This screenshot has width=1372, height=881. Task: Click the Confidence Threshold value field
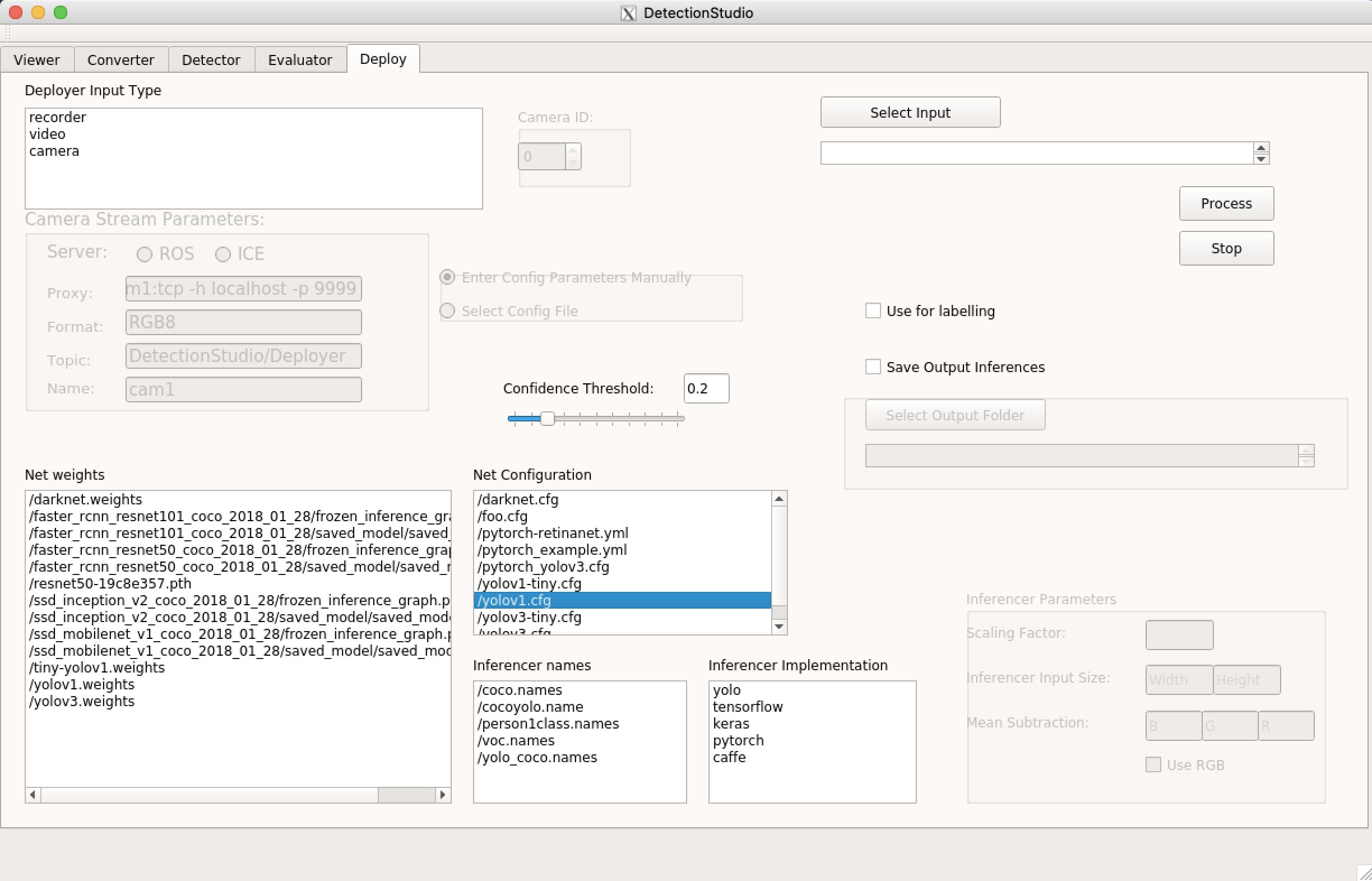click(706, 388)
